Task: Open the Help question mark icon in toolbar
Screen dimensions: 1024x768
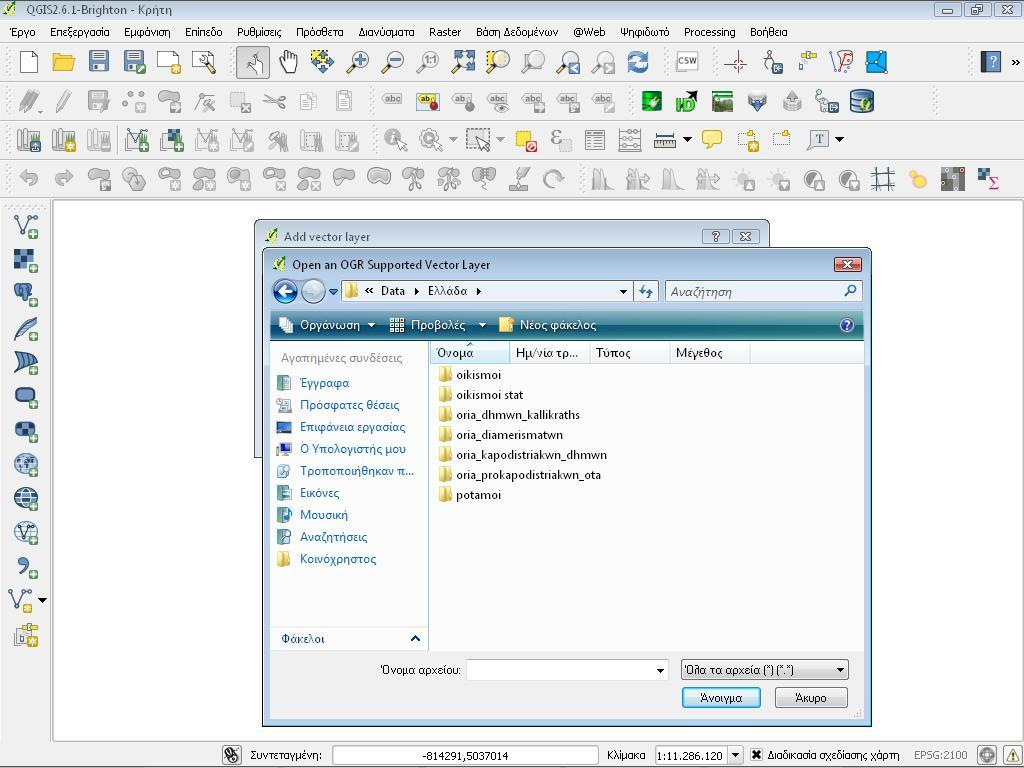Action: 991,62
